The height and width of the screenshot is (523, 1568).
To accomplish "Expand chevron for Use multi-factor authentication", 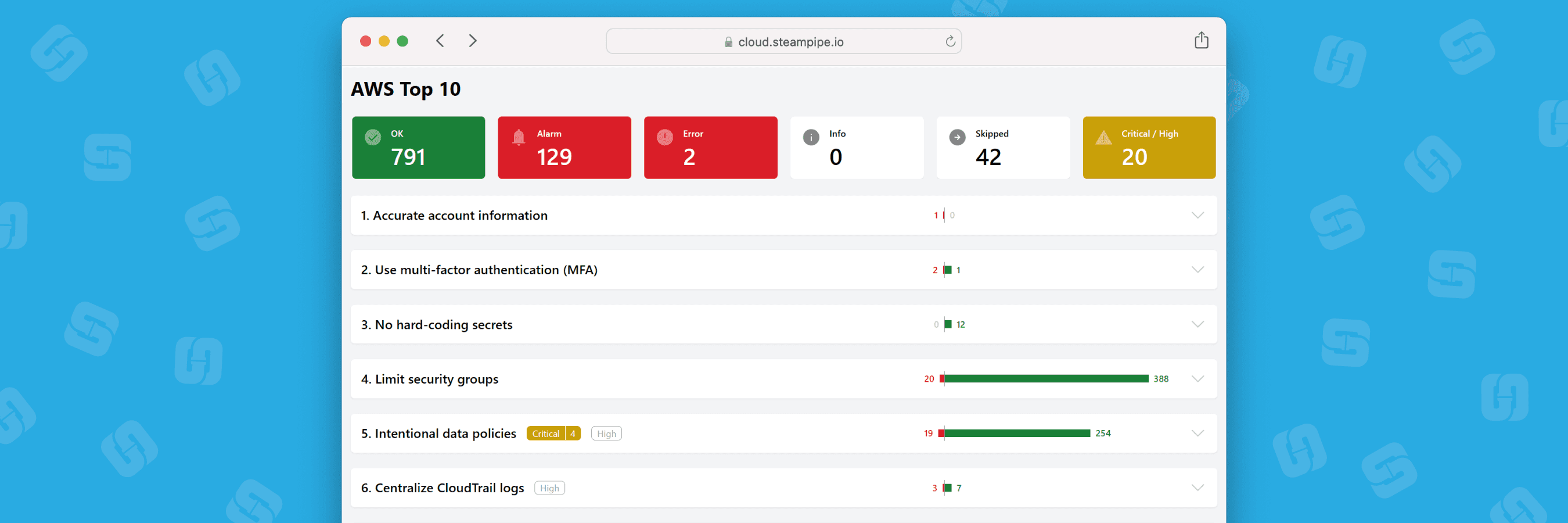I will coord(1197,270).
